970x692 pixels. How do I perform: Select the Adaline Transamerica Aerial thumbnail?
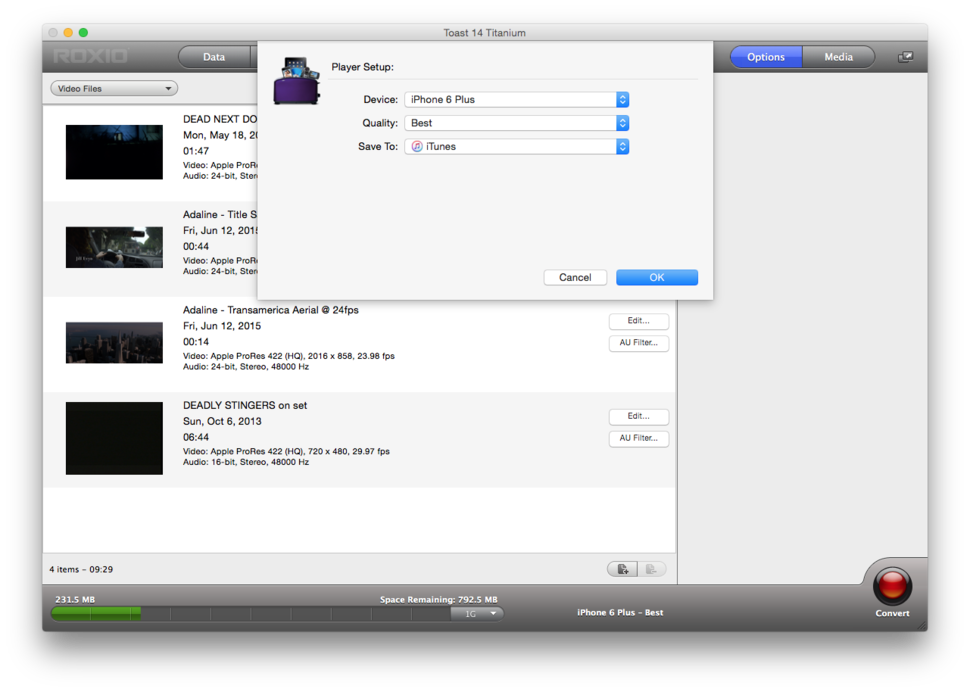(114, 343)
